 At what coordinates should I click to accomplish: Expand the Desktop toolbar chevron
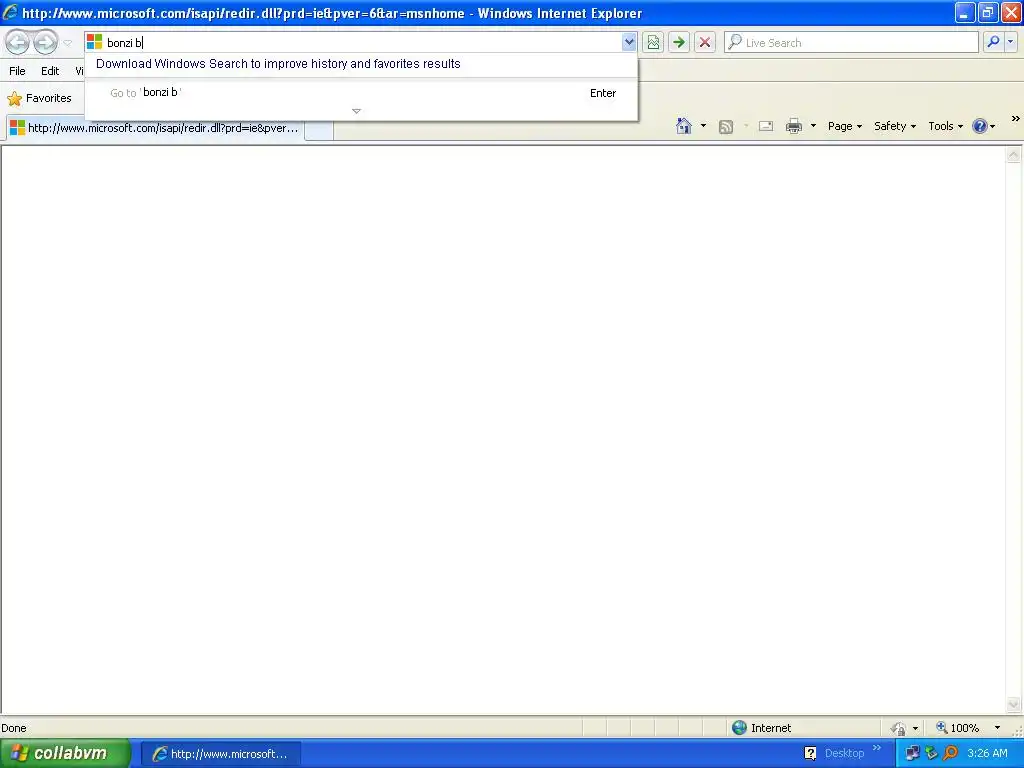pos(876,748)
